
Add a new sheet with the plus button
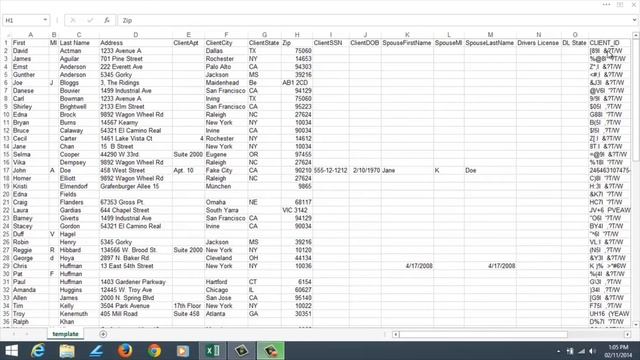click(x=103, y=334)
